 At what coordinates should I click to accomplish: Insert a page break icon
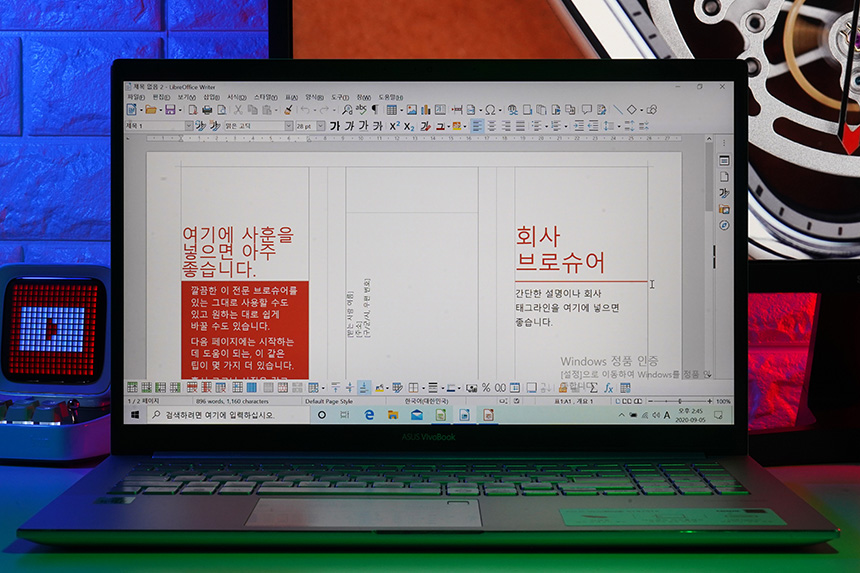tap(457, 110)
